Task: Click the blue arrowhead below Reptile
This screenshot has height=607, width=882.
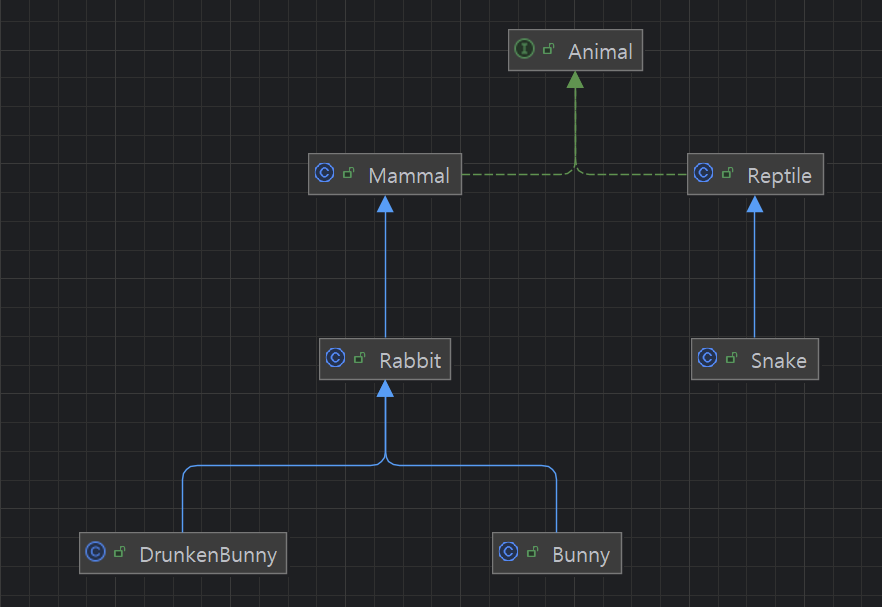Action: (755, 204)
